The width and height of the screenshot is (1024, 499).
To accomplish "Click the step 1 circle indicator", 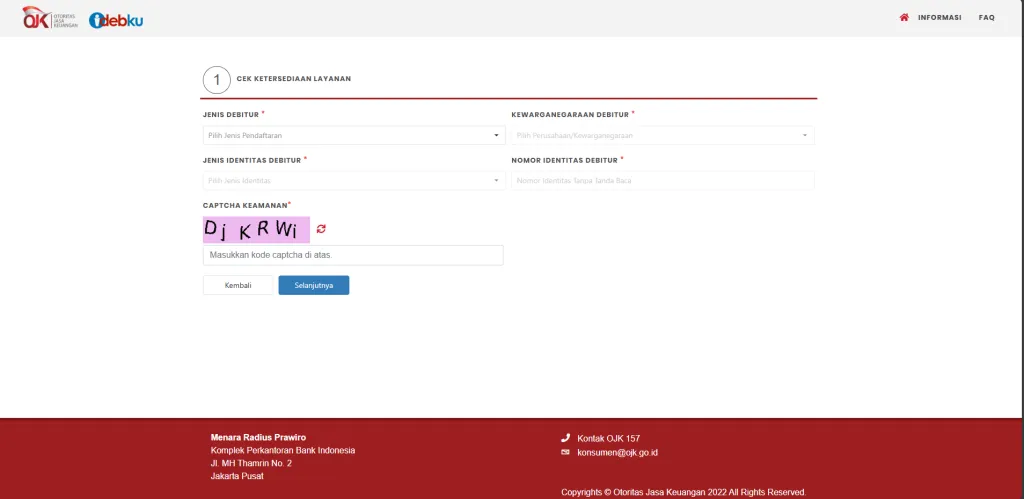I will tap(217, 80).
